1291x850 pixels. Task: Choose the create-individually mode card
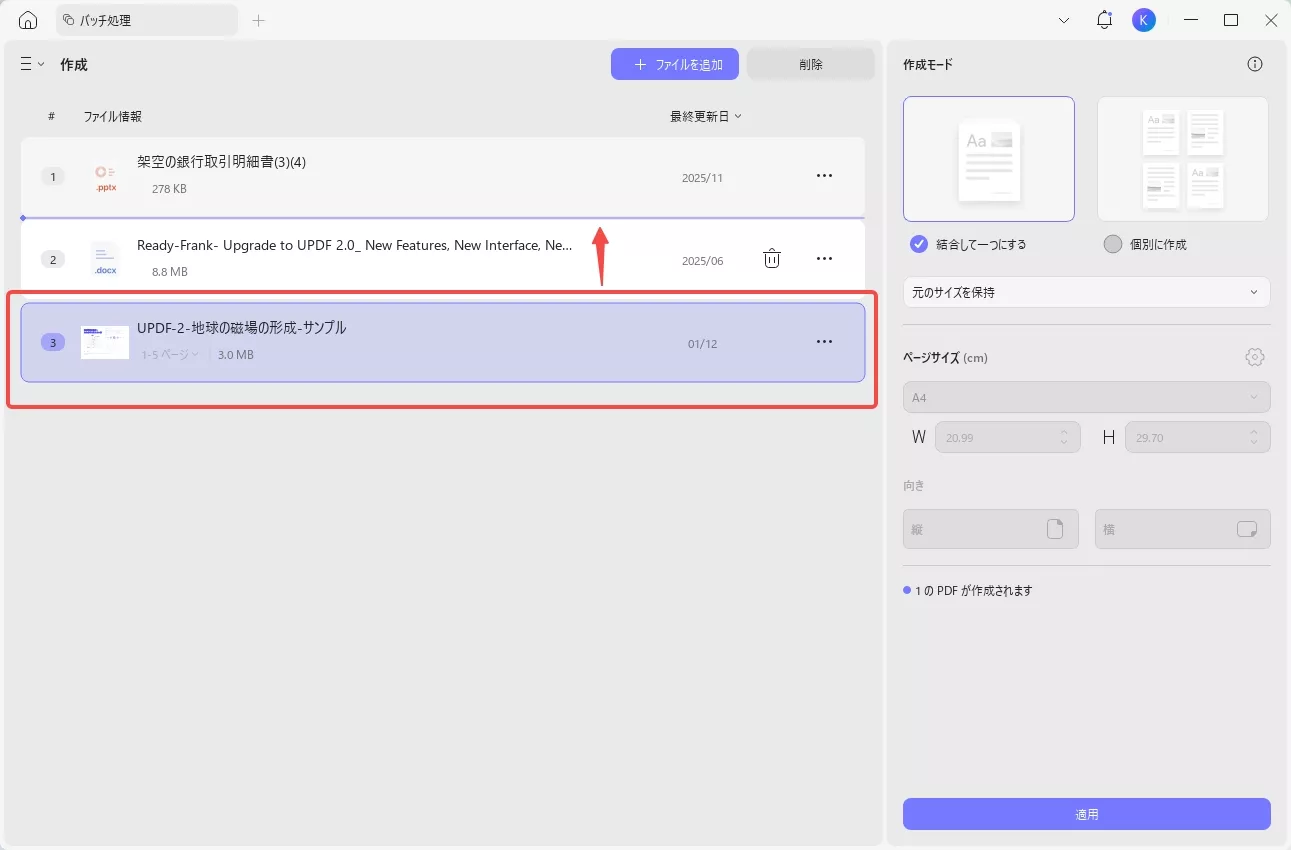point(1183,159)
